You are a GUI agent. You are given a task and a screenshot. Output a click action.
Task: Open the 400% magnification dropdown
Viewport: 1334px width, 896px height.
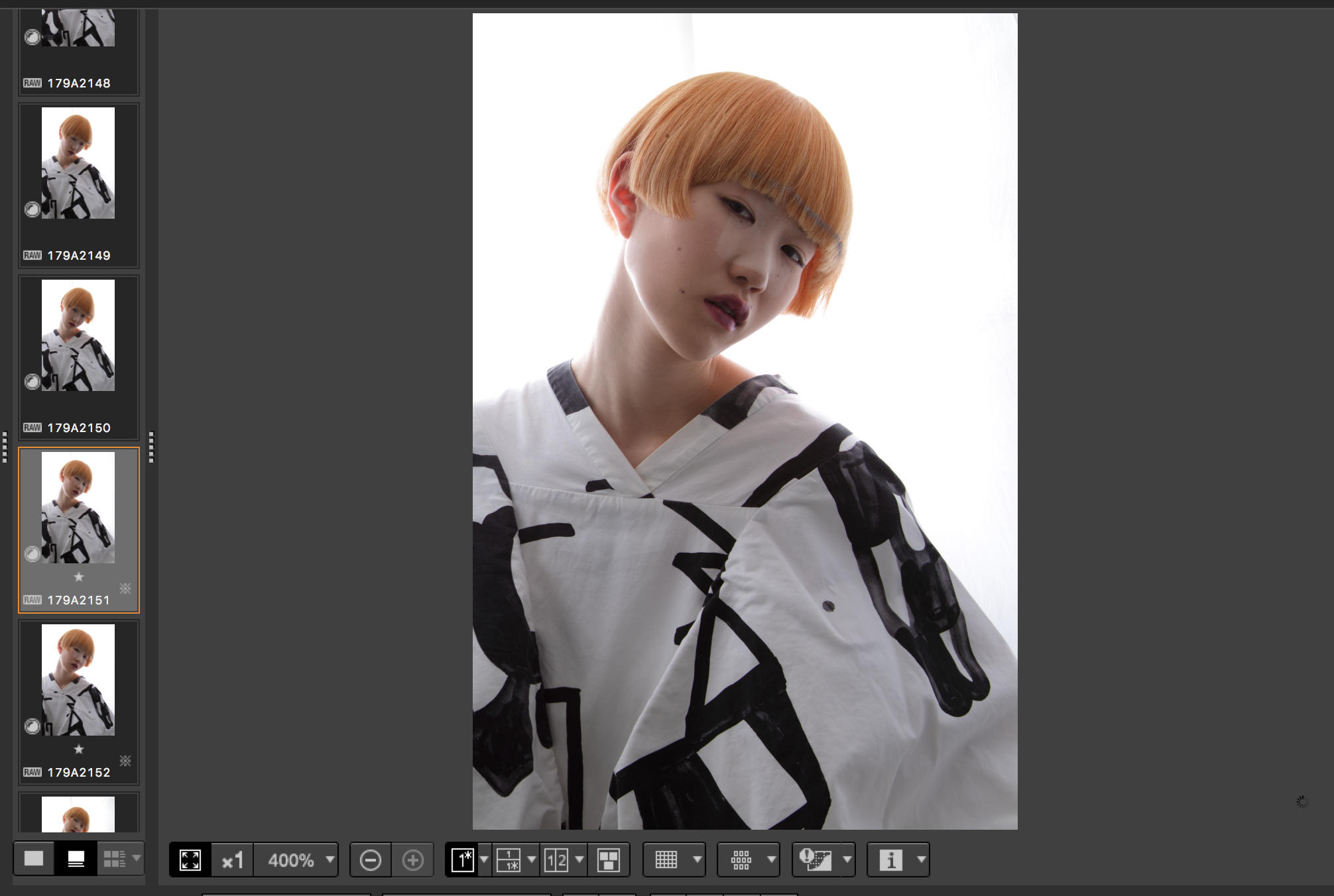296,860
